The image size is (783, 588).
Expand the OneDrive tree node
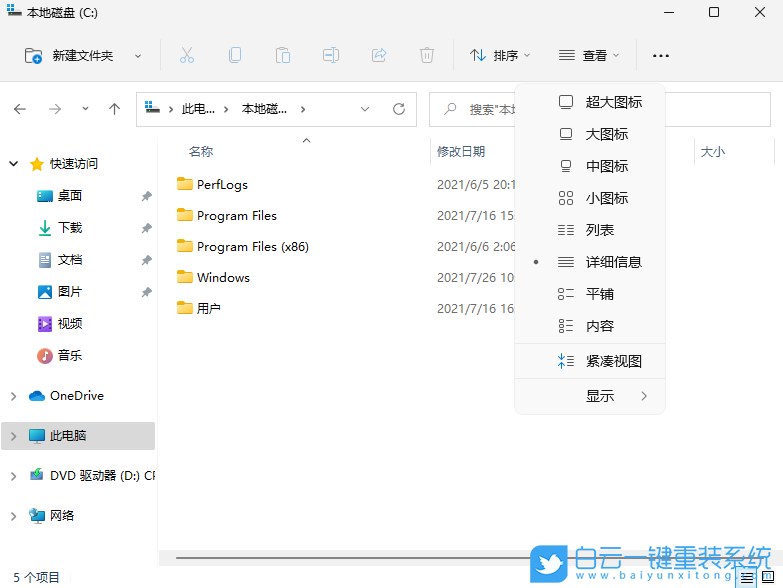click(x=14, y=396)
